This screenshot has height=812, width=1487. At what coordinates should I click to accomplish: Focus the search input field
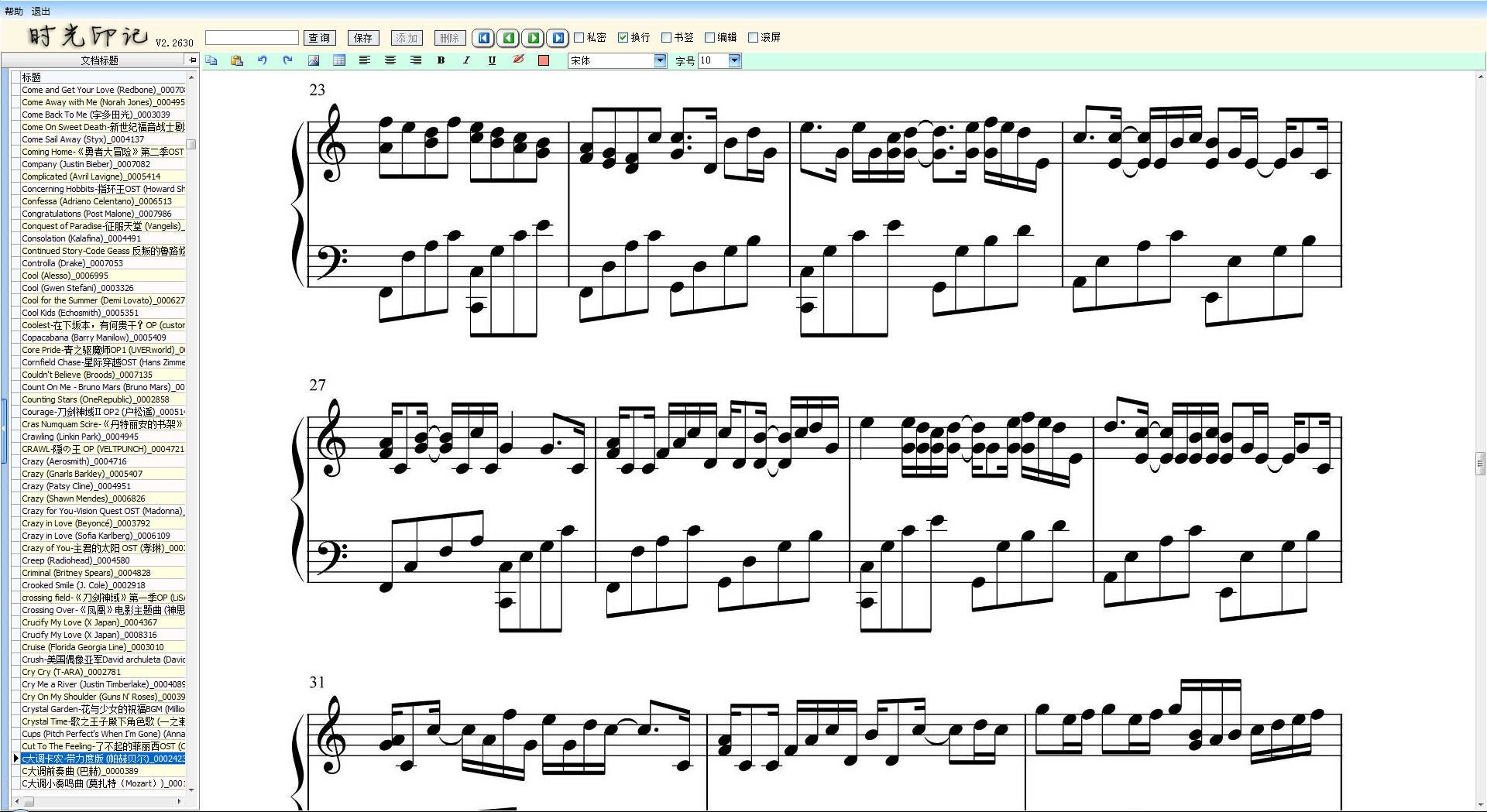click(x=252, y=38)
